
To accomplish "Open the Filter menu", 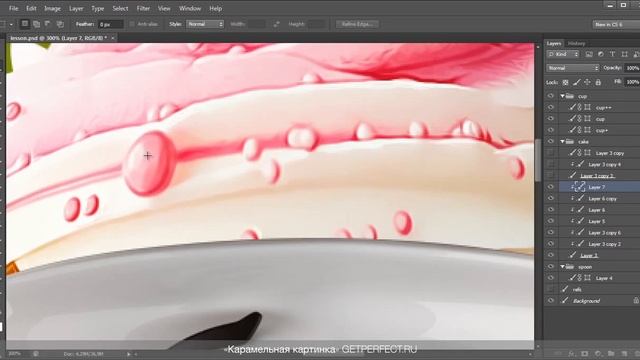I will (x=143, y=8).
